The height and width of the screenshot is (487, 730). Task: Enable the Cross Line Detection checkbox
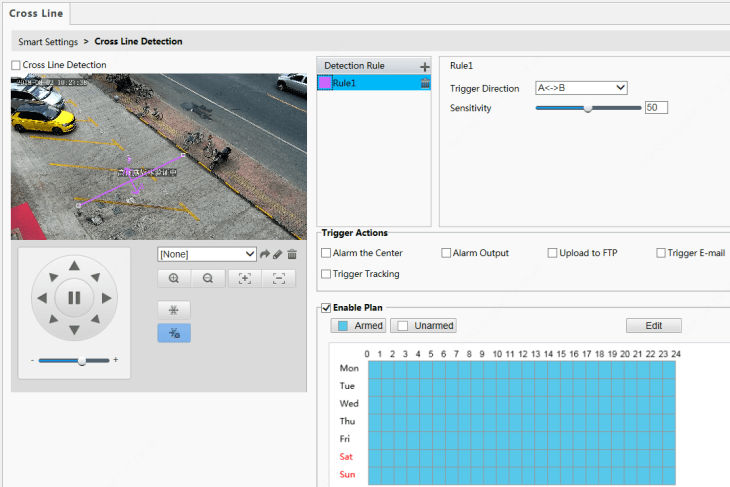(x=16, y=65)
